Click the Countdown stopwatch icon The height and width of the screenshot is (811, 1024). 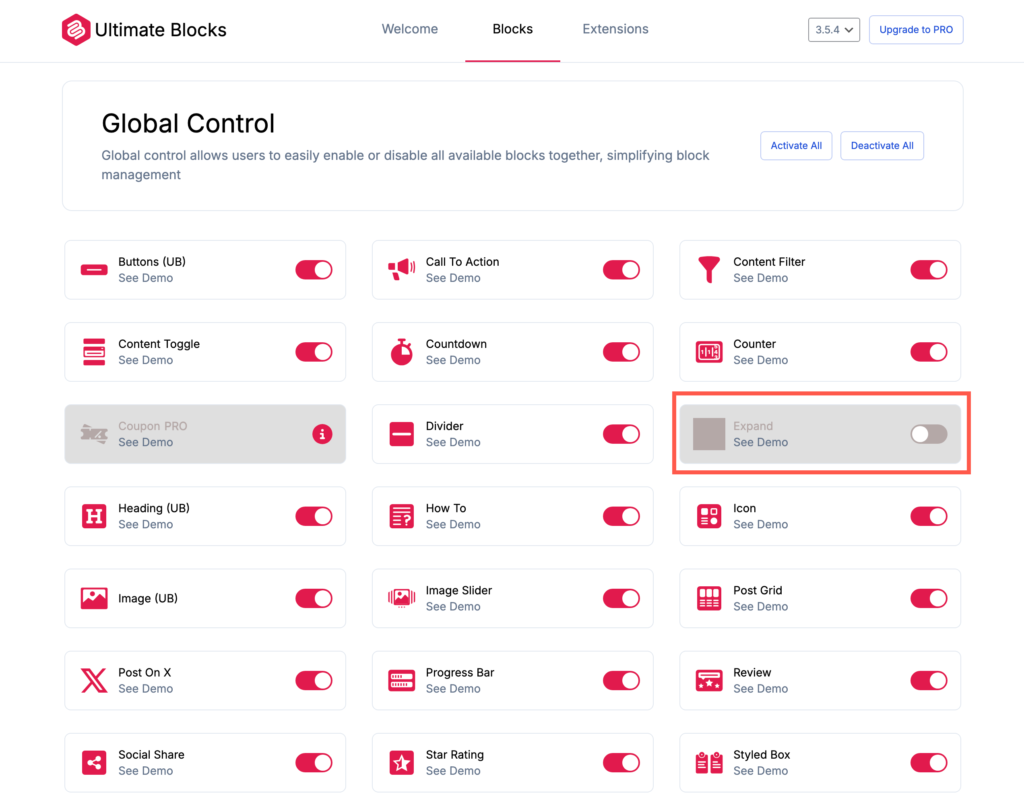pos(401,352)
